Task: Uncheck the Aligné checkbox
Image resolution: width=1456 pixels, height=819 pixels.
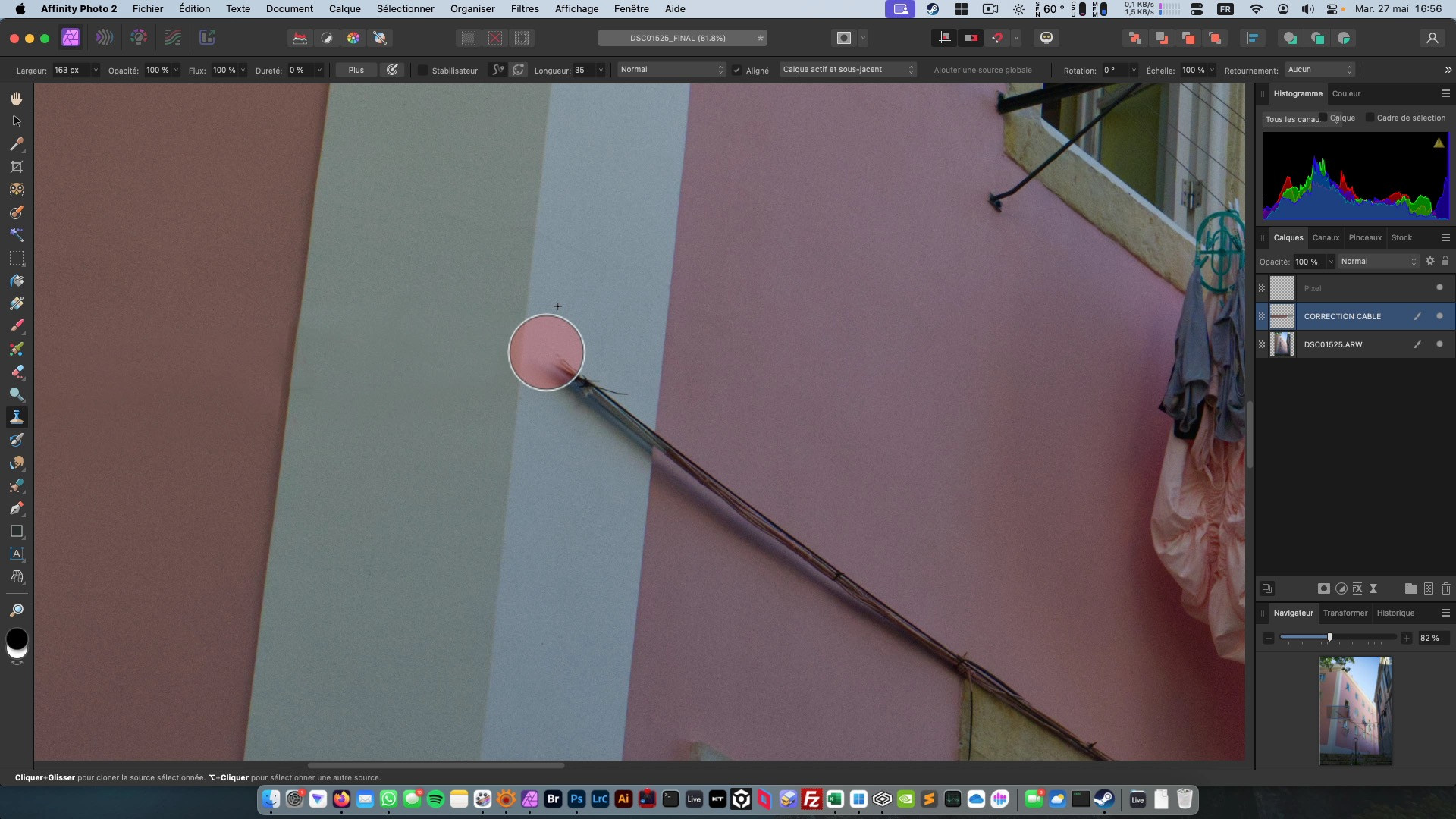Action: point(736,71)
